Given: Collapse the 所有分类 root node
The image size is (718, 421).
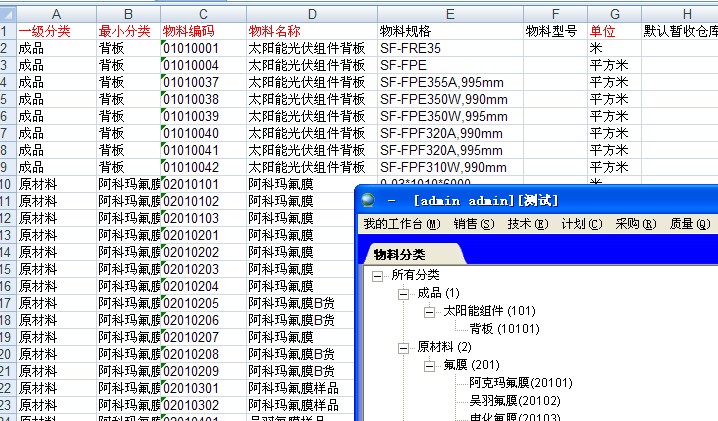Looking at the screenshot, I should pos(376,275).
